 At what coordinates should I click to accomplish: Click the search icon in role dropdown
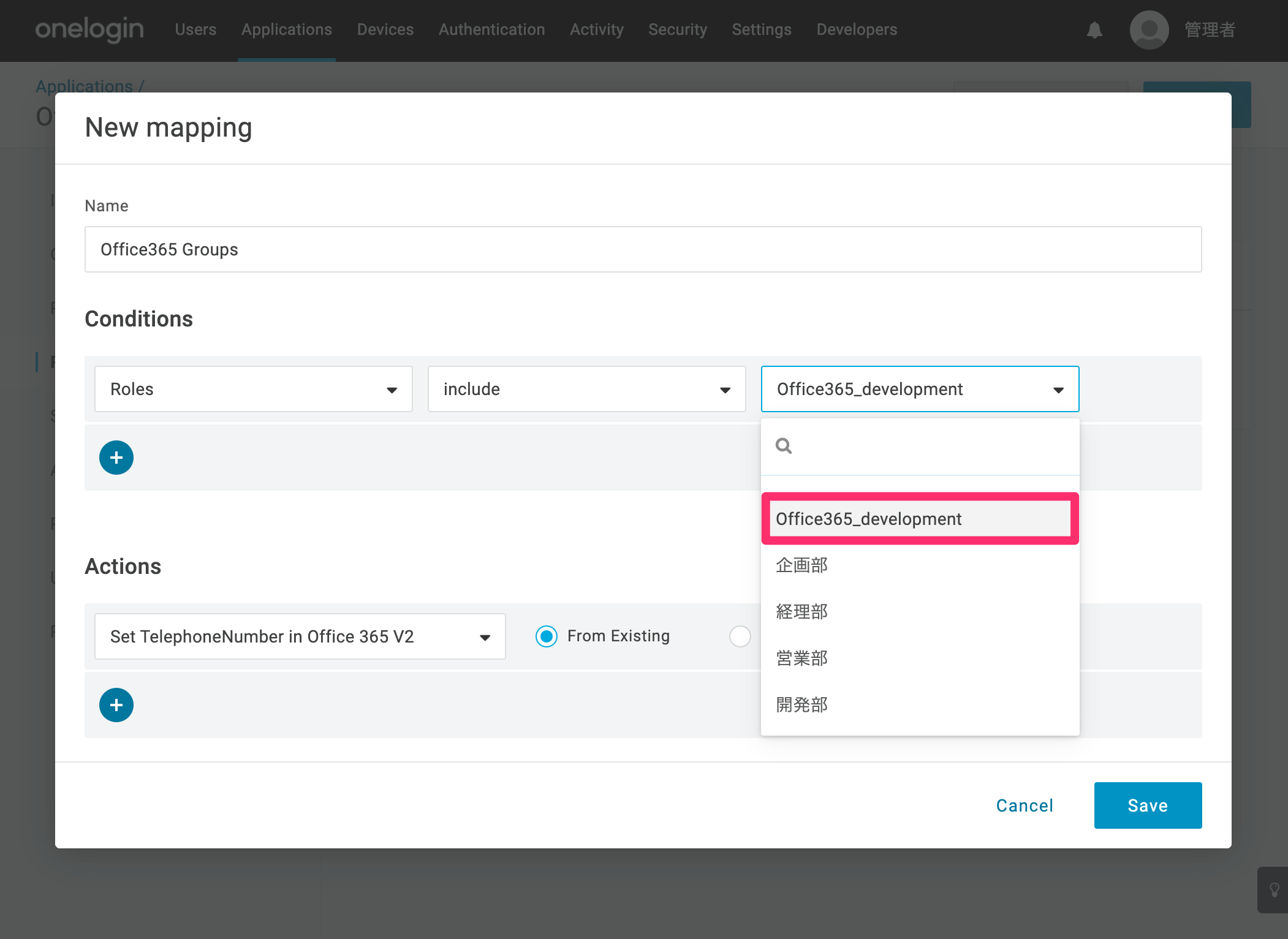[784, 446]
